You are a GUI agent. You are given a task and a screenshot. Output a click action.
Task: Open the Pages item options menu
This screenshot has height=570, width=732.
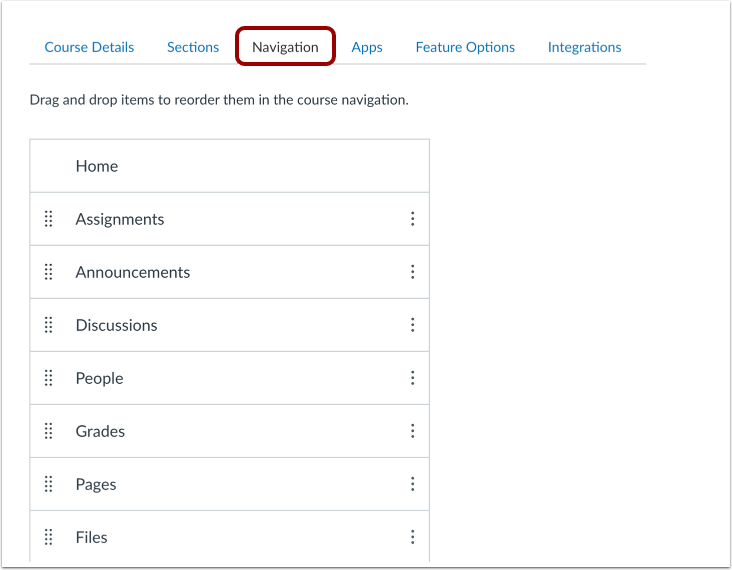point(412,484)
